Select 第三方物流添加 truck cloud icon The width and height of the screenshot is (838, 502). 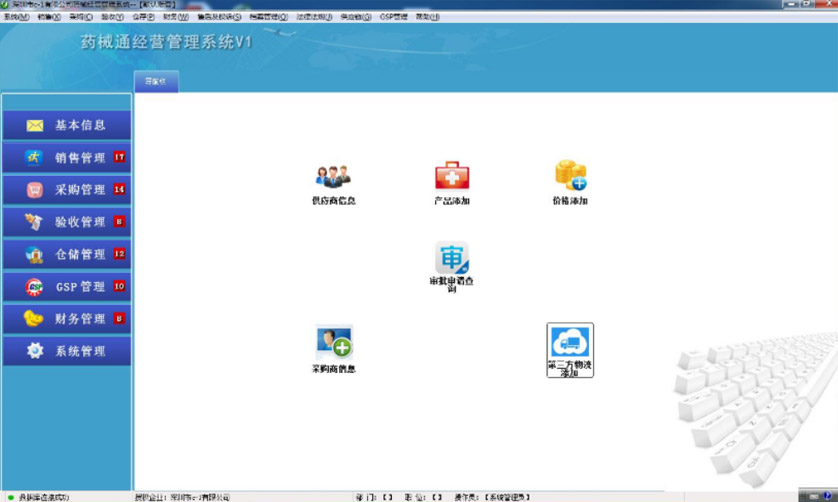pos(570,343)
